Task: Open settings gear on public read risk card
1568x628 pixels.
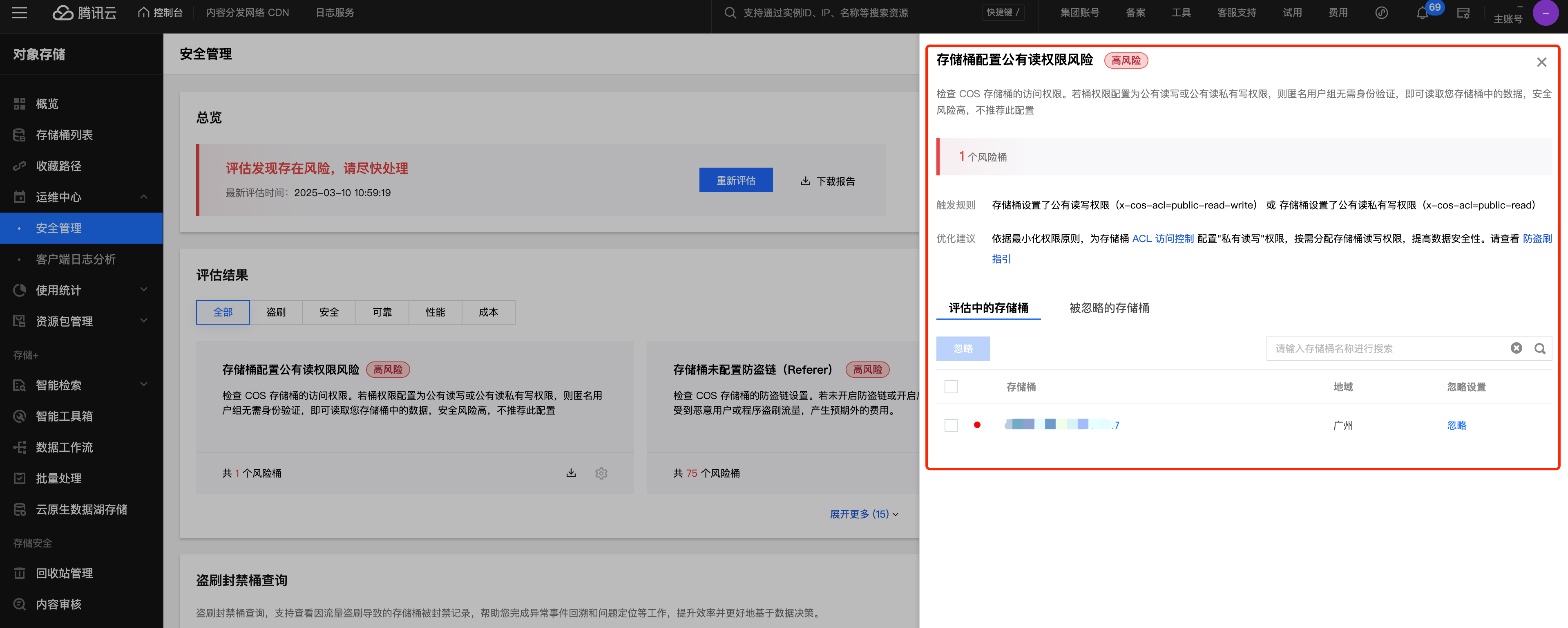Action: 601,473
